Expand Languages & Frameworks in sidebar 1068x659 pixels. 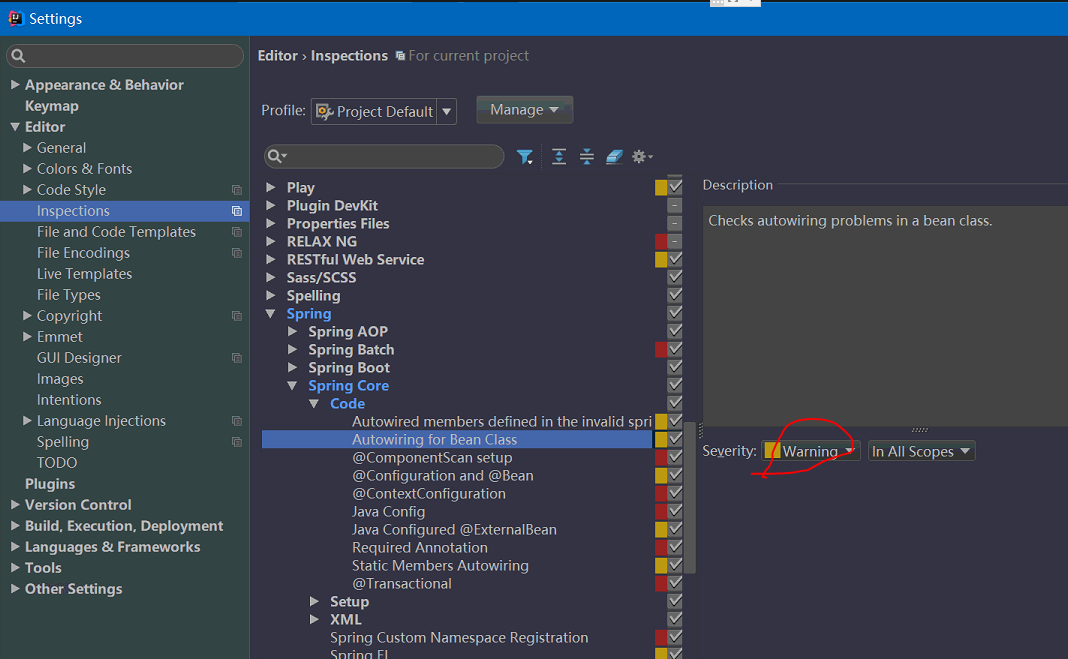15,547
